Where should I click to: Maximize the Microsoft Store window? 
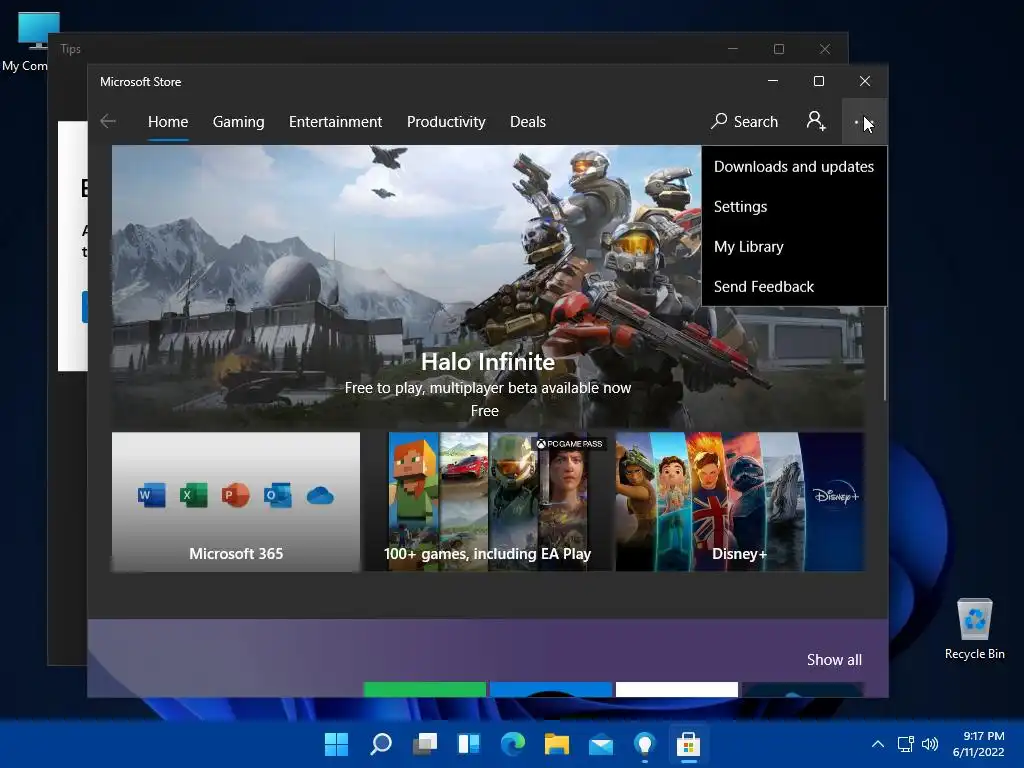tap(819, 81)
